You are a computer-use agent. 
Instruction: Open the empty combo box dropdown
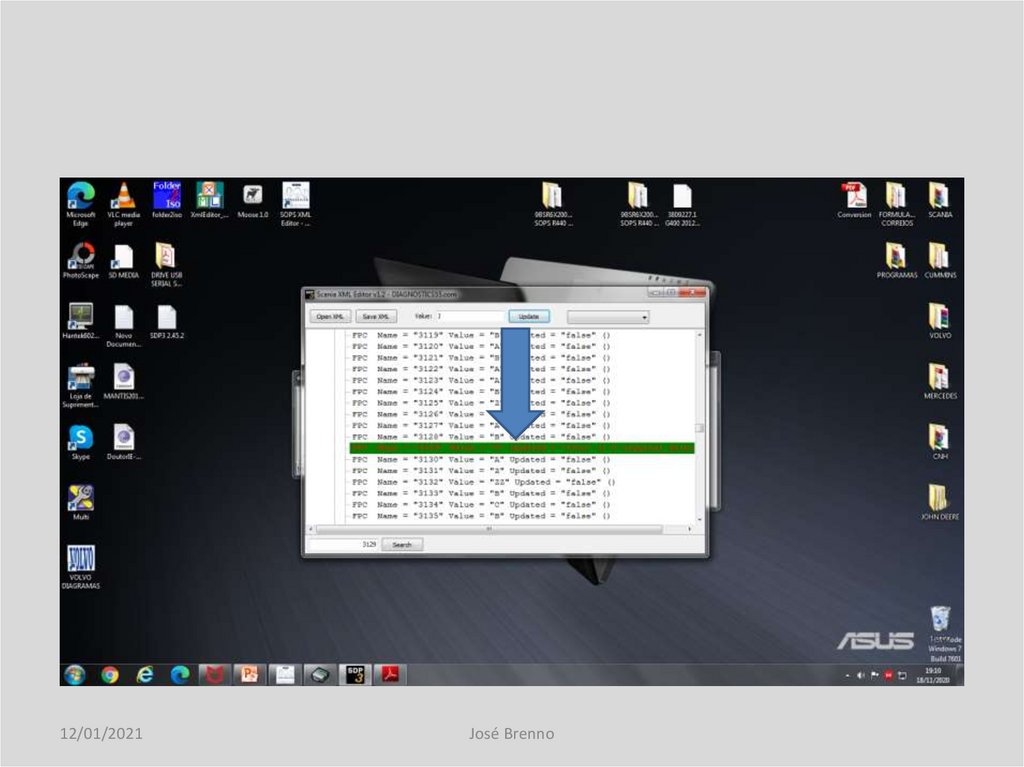tap(608, 317)
